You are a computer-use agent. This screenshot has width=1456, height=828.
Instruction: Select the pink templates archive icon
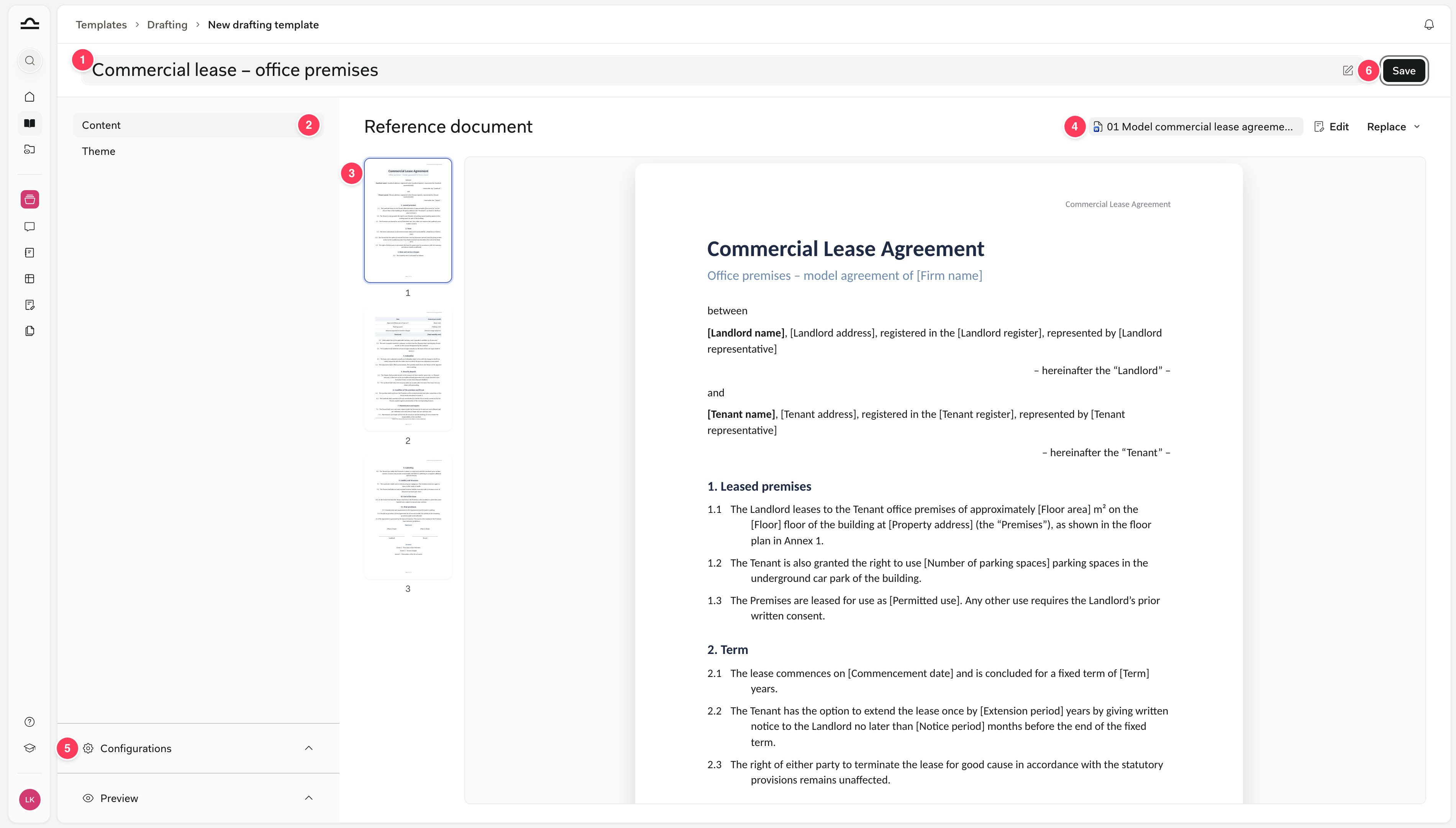coord(30,199)
